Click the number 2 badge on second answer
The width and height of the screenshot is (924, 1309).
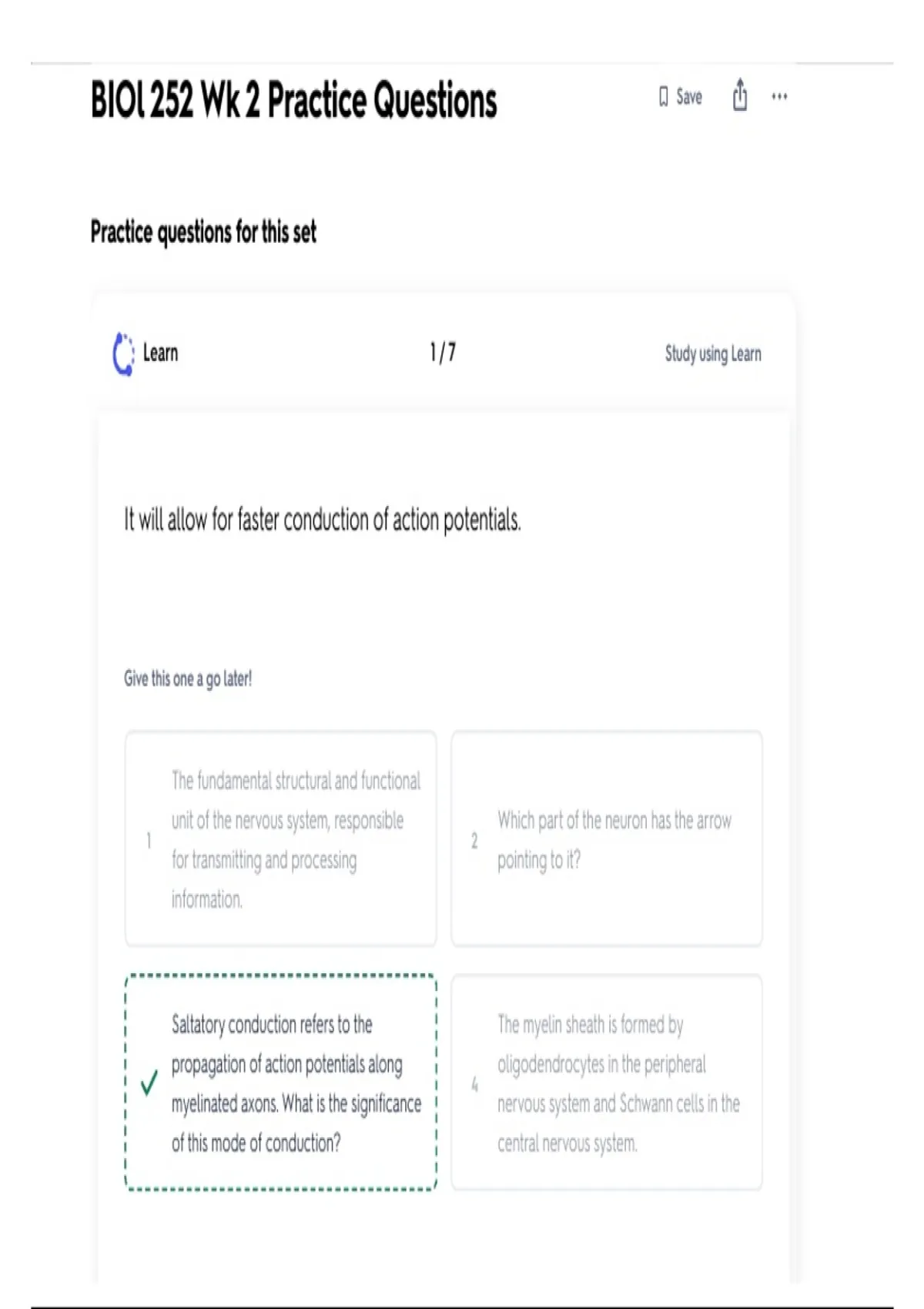(x=474, y=841)
